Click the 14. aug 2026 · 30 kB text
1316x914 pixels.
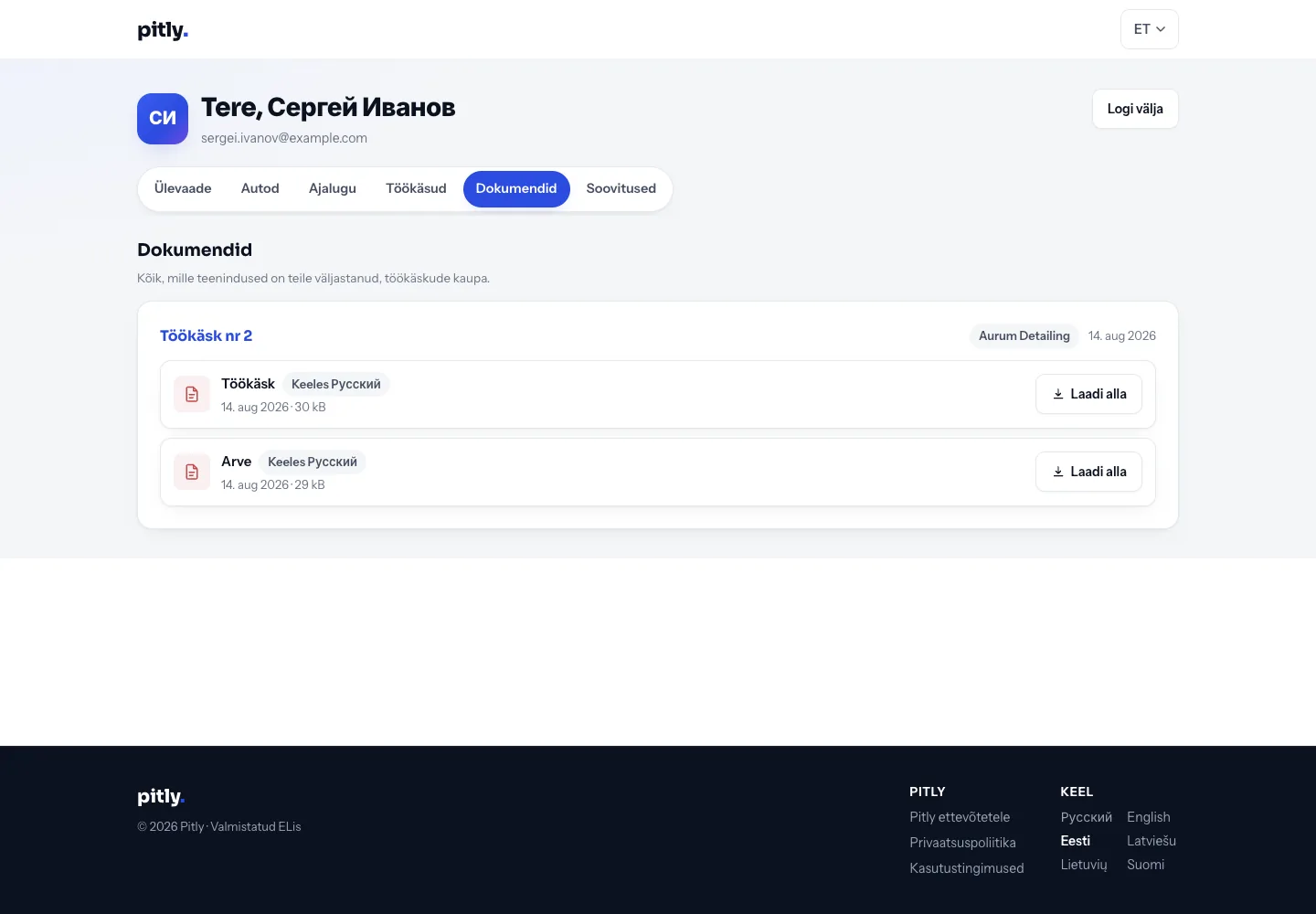pos(273,407)
